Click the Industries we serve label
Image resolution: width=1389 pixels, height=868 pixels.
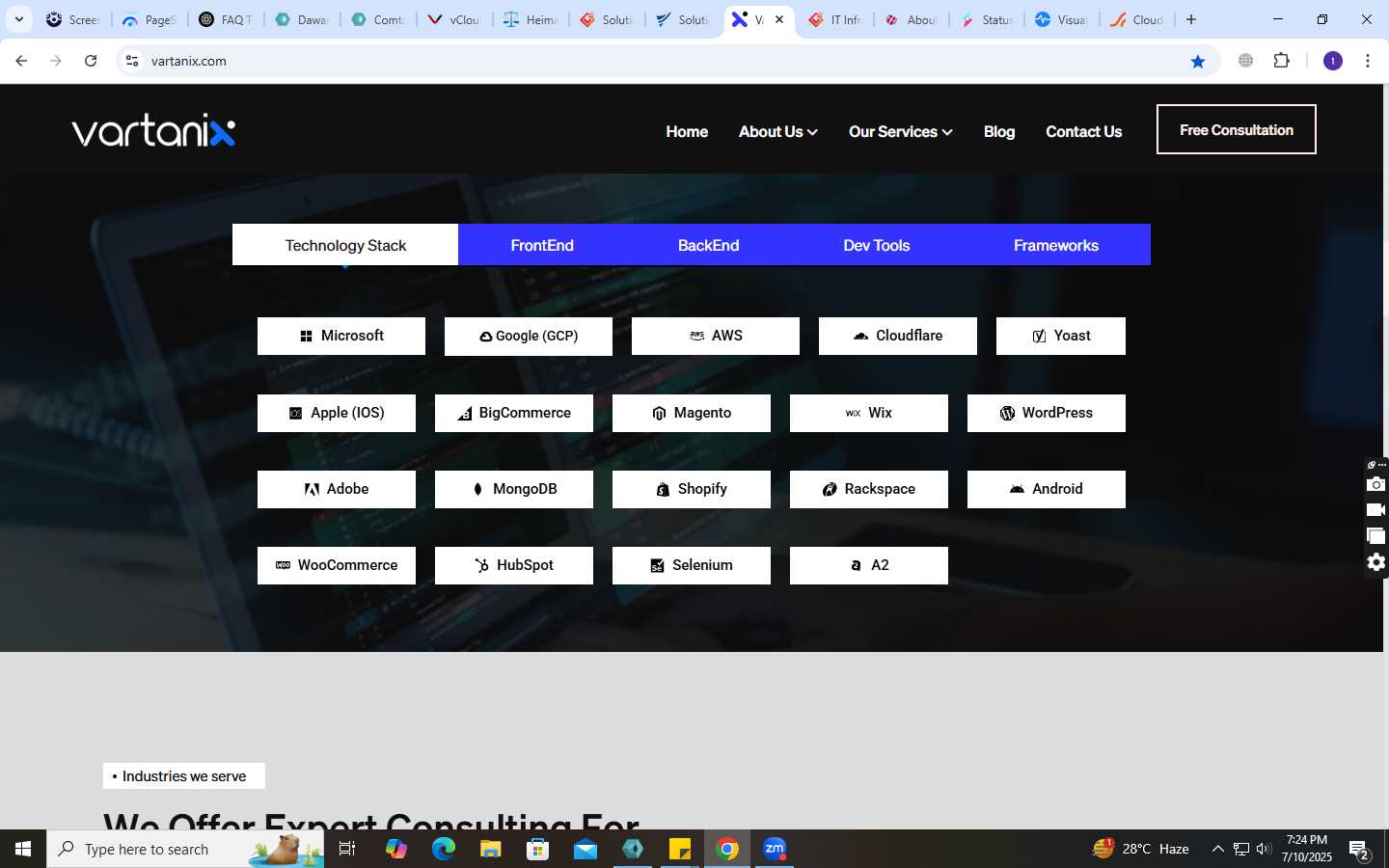(x=184, y=776)
